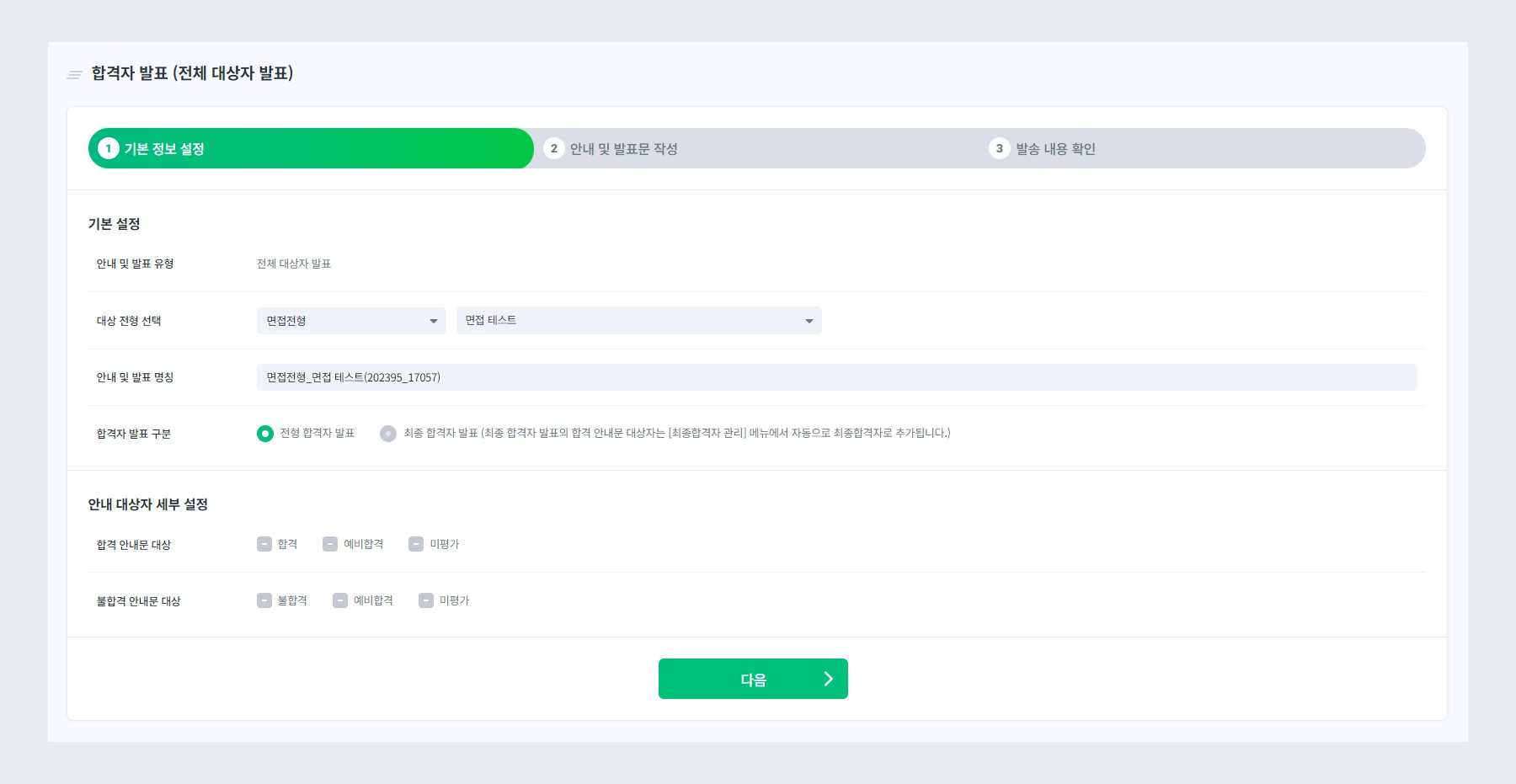Go to step 3 발송 내용 확인
Screen dimensions: 1516x784
1043,148
